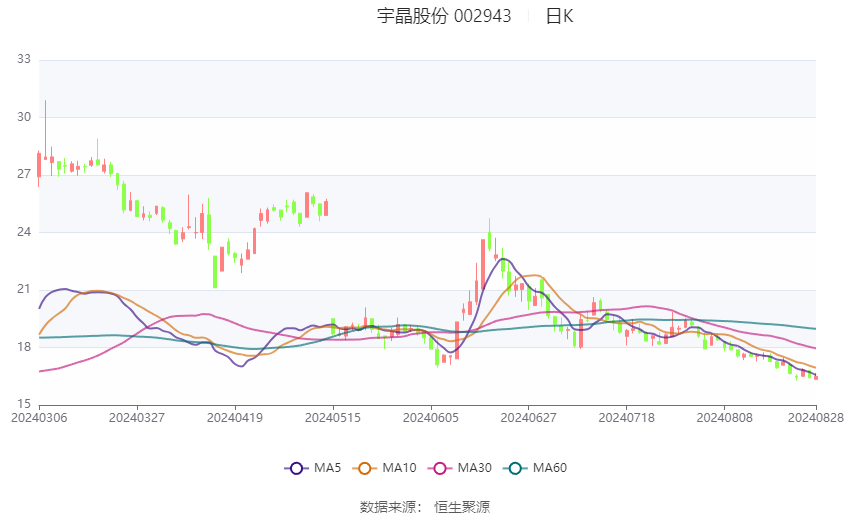Click the data source text 恒生聚源
This screenshot has width=850, height=517.
coord(462,507)
